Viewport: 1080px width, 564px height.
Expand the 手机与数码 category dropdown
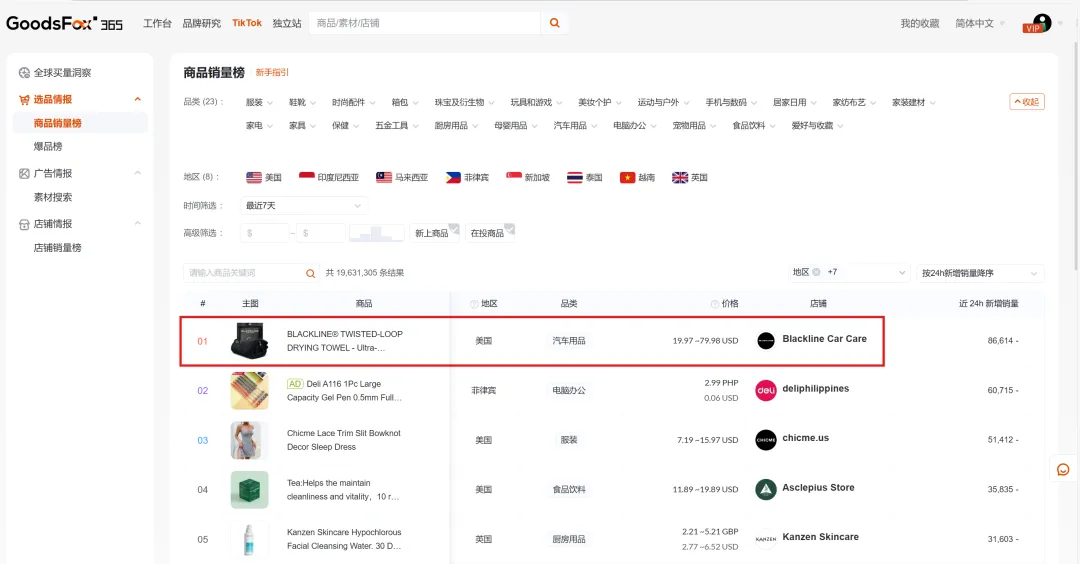tap(731, 103)
